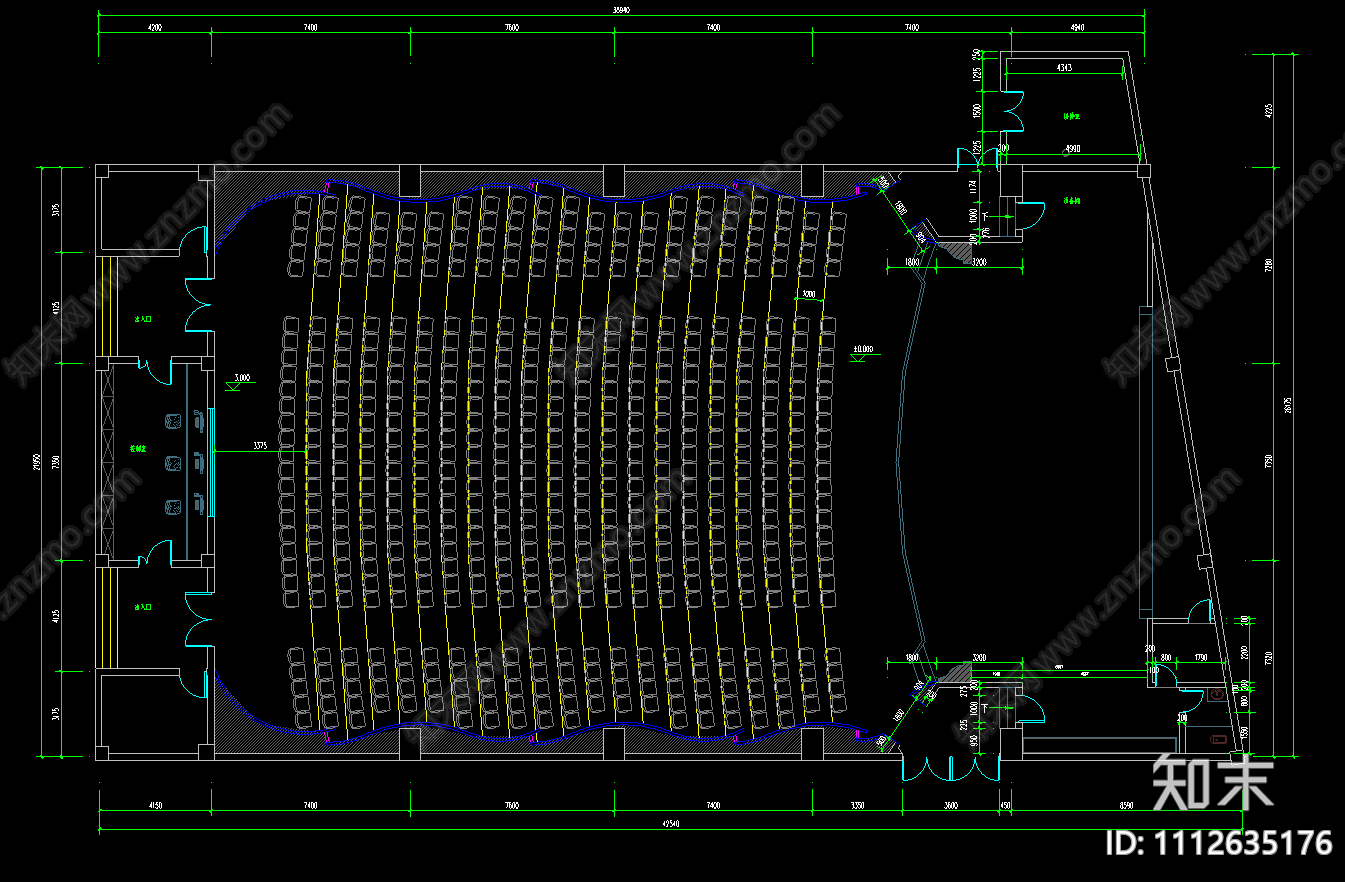Click the 450 dimension text

point(1005,805)
